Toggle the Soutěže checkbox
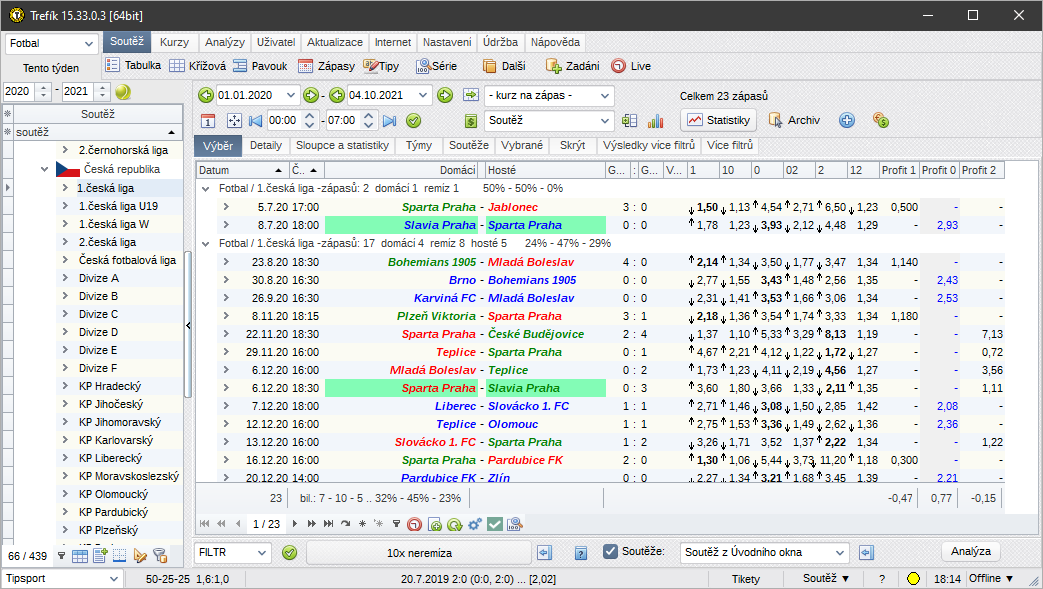The image size is (1043, 589). [x=610, y=551]
